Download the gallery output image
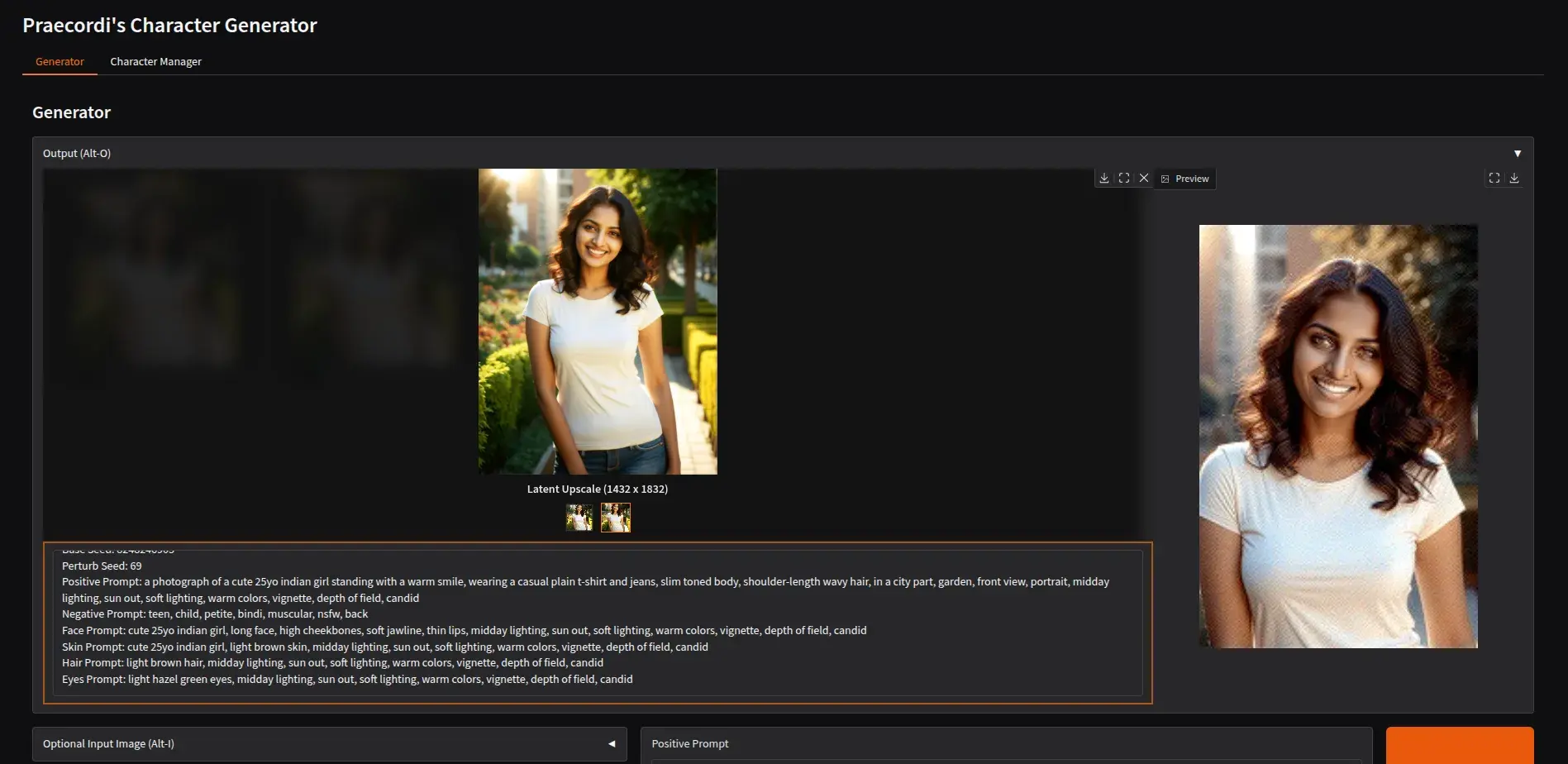The image size is (1568, 764). click(x=1103, y=179)
